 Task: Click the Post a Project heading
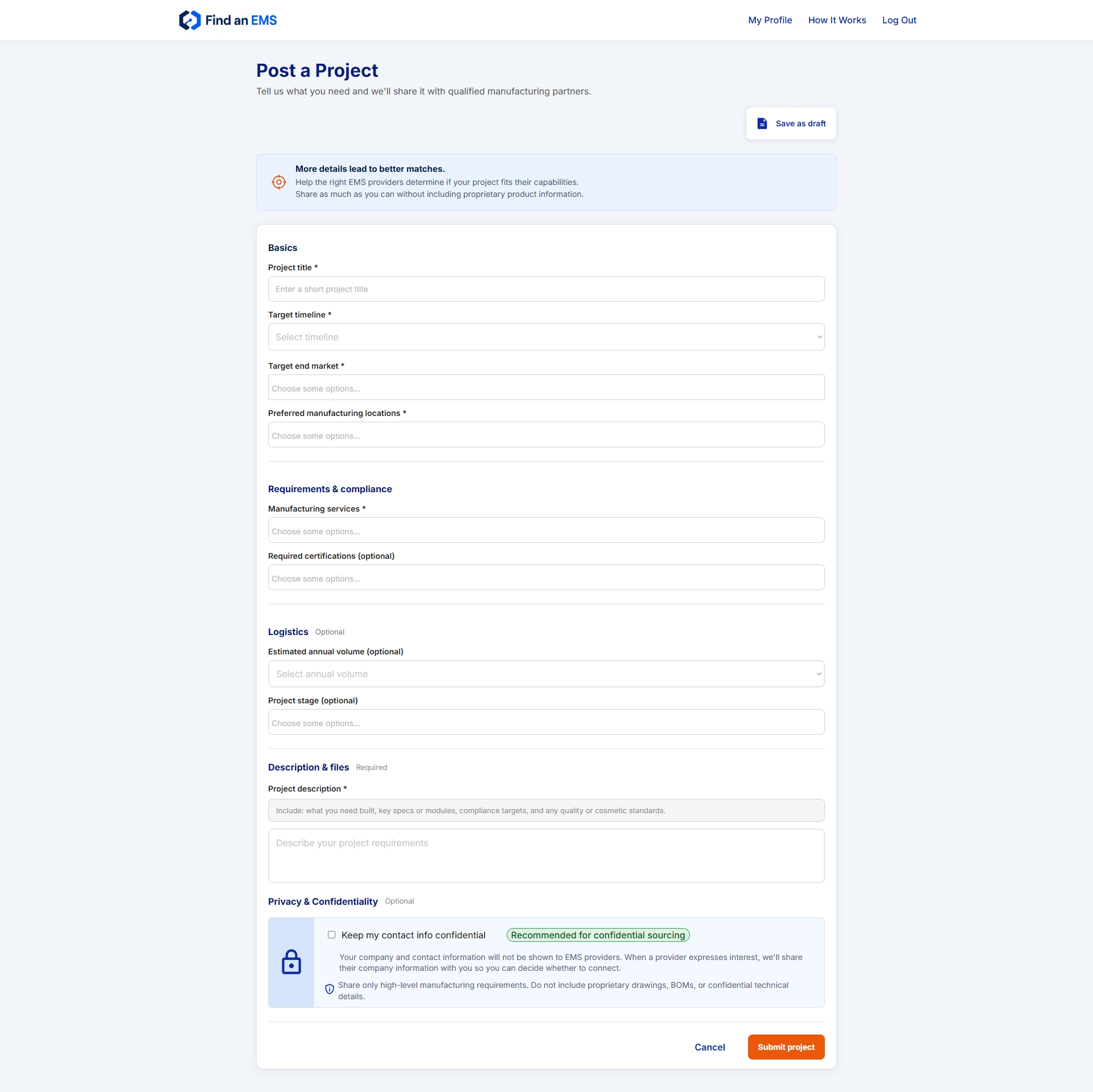[x=317, y=71]
